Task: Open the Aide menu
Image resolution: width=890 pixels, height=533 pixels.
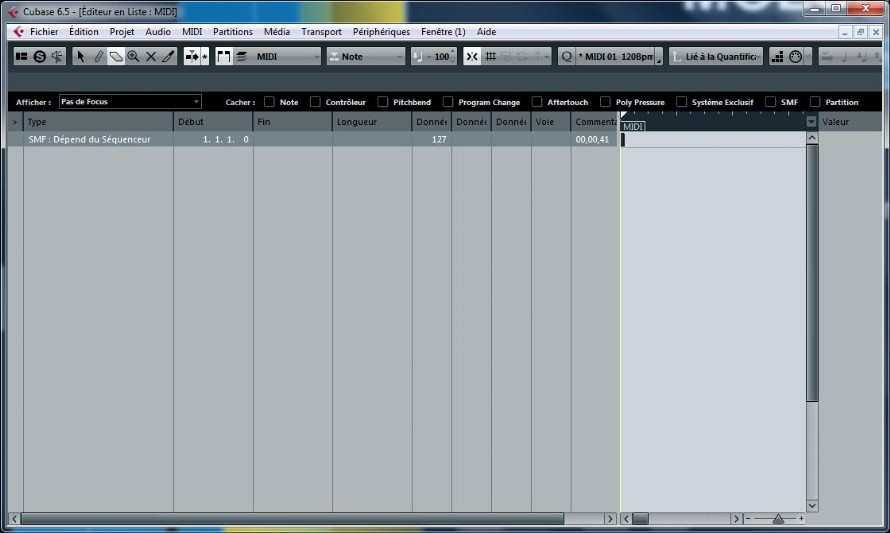Action: pyautogui.click(x=486, y=32)
